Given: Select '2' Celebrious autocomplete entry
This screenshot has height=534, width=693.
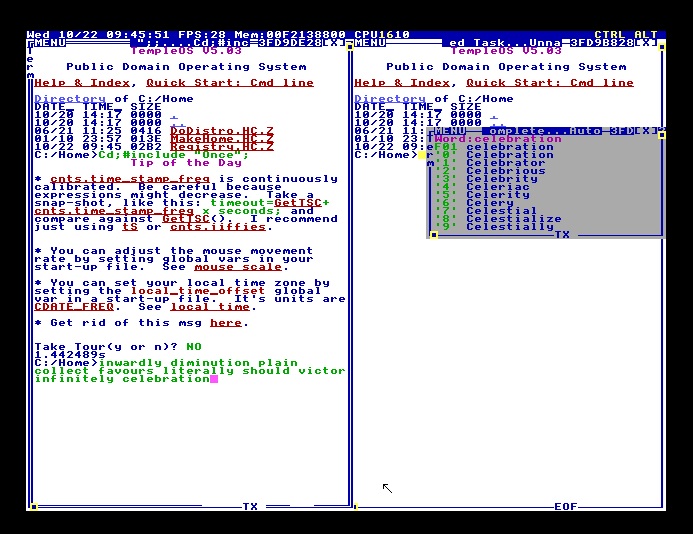Looking at the screenshot, I should [x=490, y=171].
